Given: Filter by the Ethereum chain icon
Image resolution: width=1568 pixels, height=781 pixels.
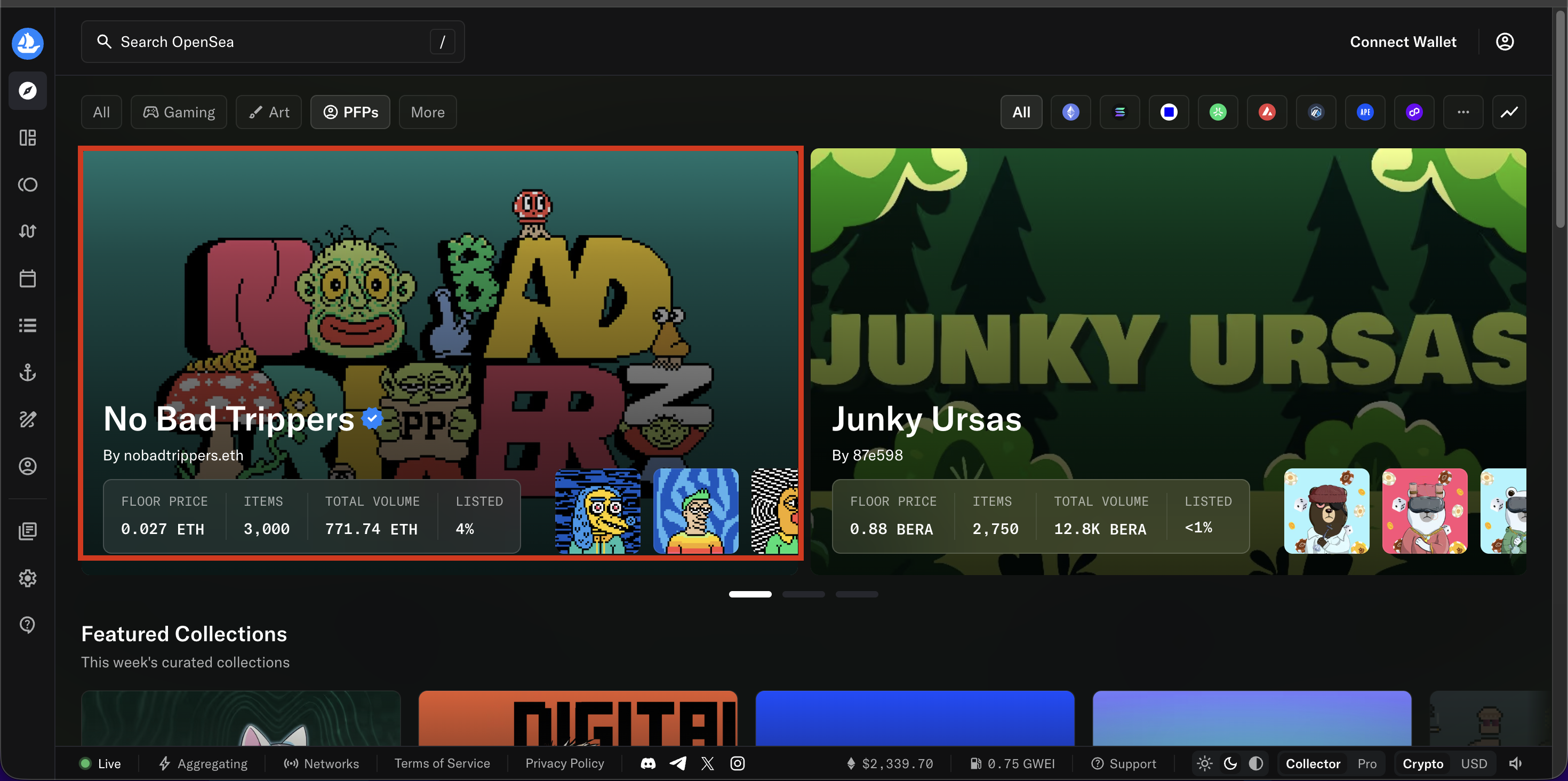Looking at the screenshot, I should [x=1071, y=112].
